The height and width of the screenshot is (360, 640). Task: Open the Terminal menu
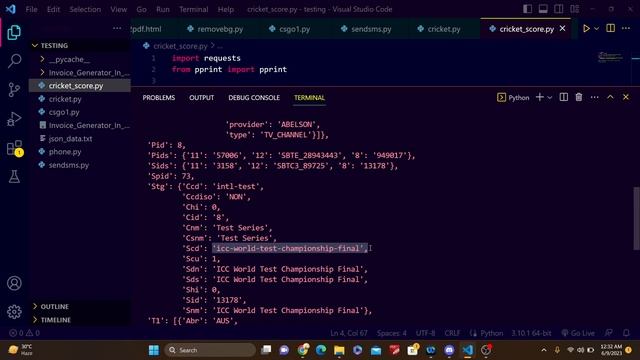pyautogui.click(x=193, y=9)
